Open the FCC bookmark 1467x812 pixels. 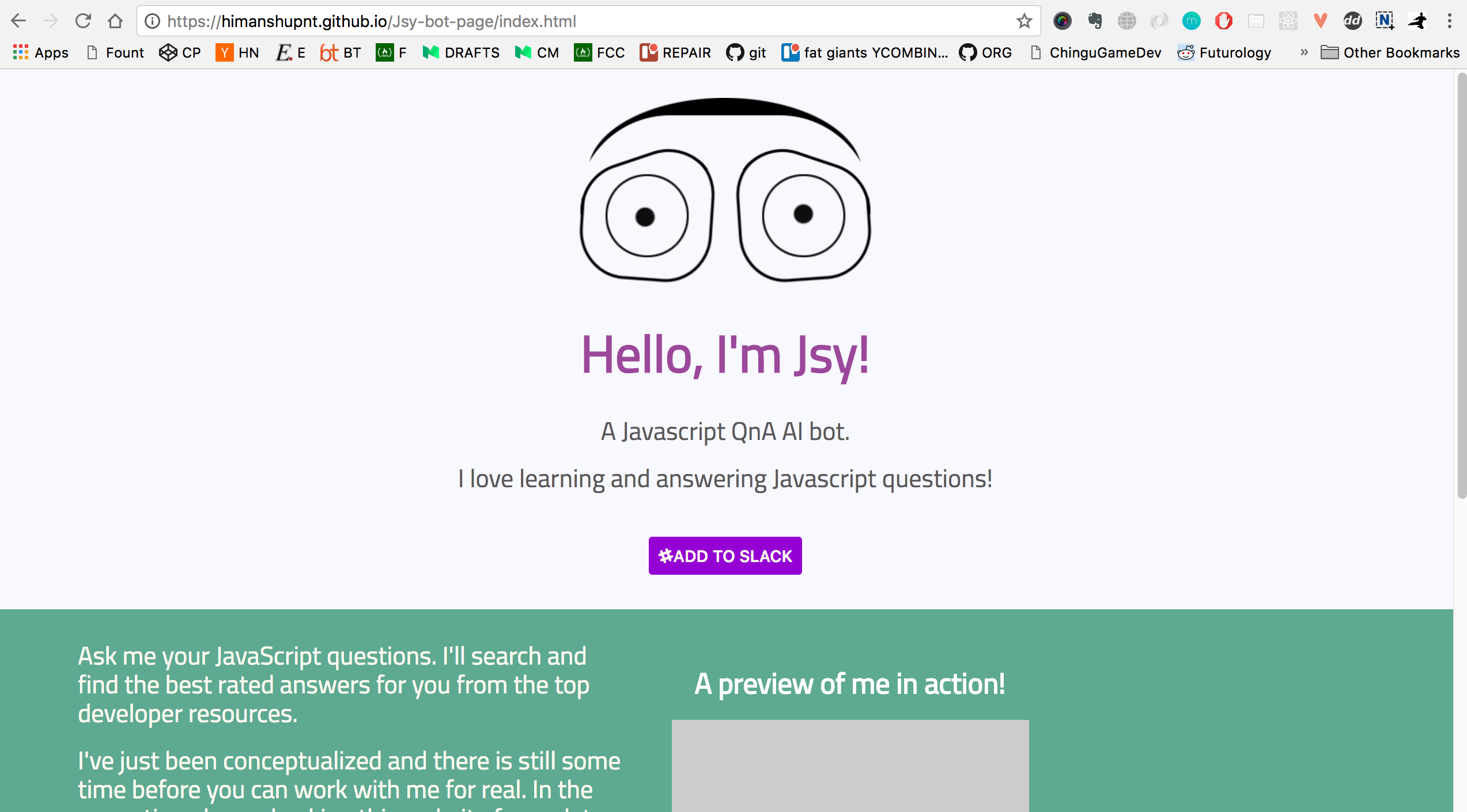point(599,52)
